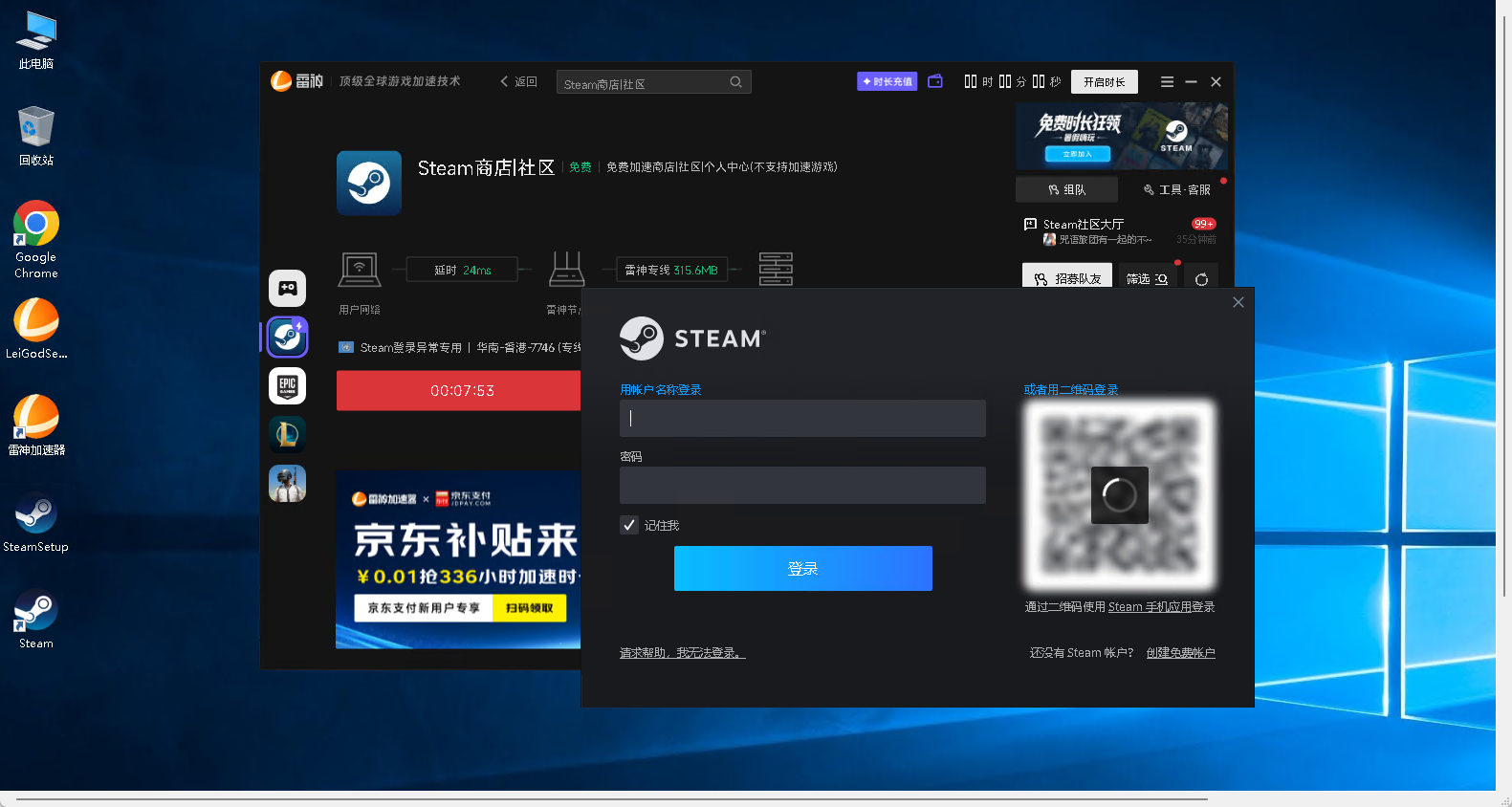The image size is (1512, 807).
Task: Click the search magnifier icon
Action: click(x=735, y=82)
